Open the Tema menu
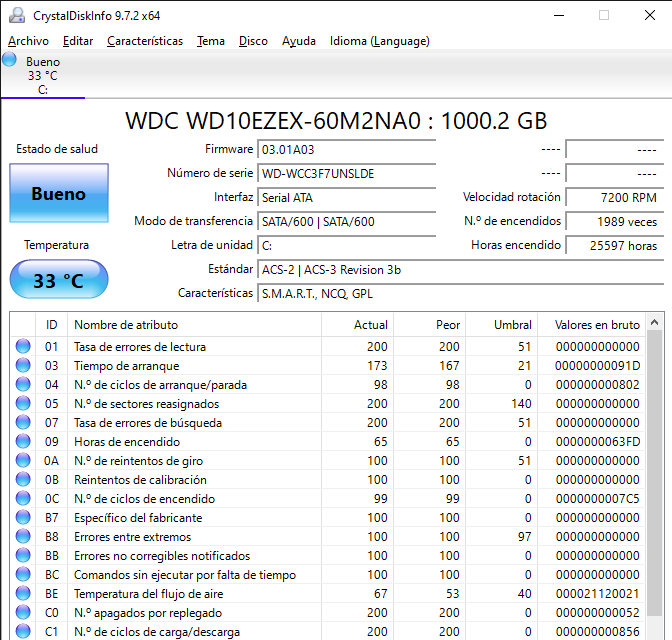This screenshot has height=640, width=672. point(210,41)
